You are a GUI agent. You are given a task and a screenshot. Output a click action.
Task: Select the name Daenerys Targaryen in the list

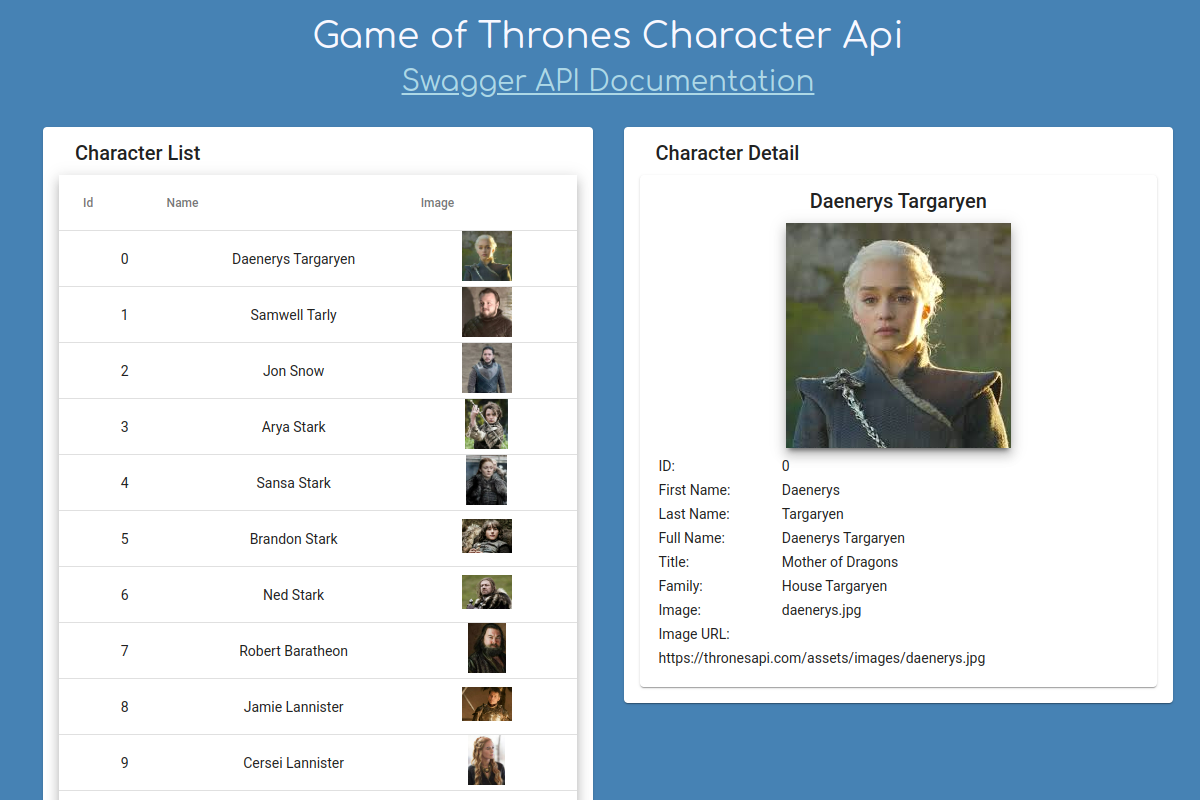click(x=294, y=259)
